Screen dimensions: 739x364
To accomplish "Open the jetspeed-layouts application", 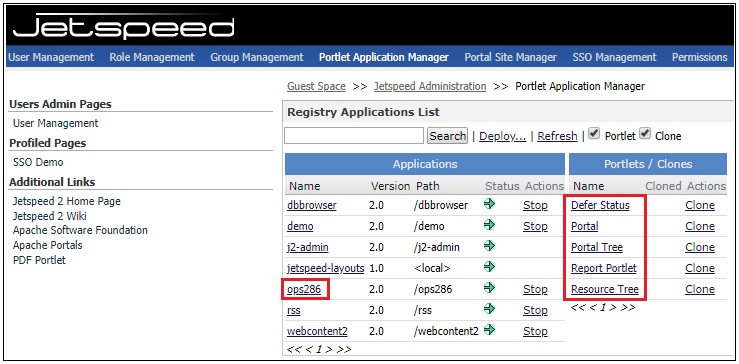I will click(x=325, y=268).
